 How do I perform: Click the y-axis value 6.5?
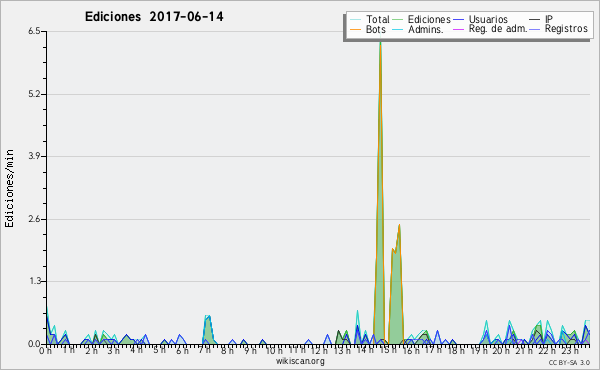pos(34,31)
